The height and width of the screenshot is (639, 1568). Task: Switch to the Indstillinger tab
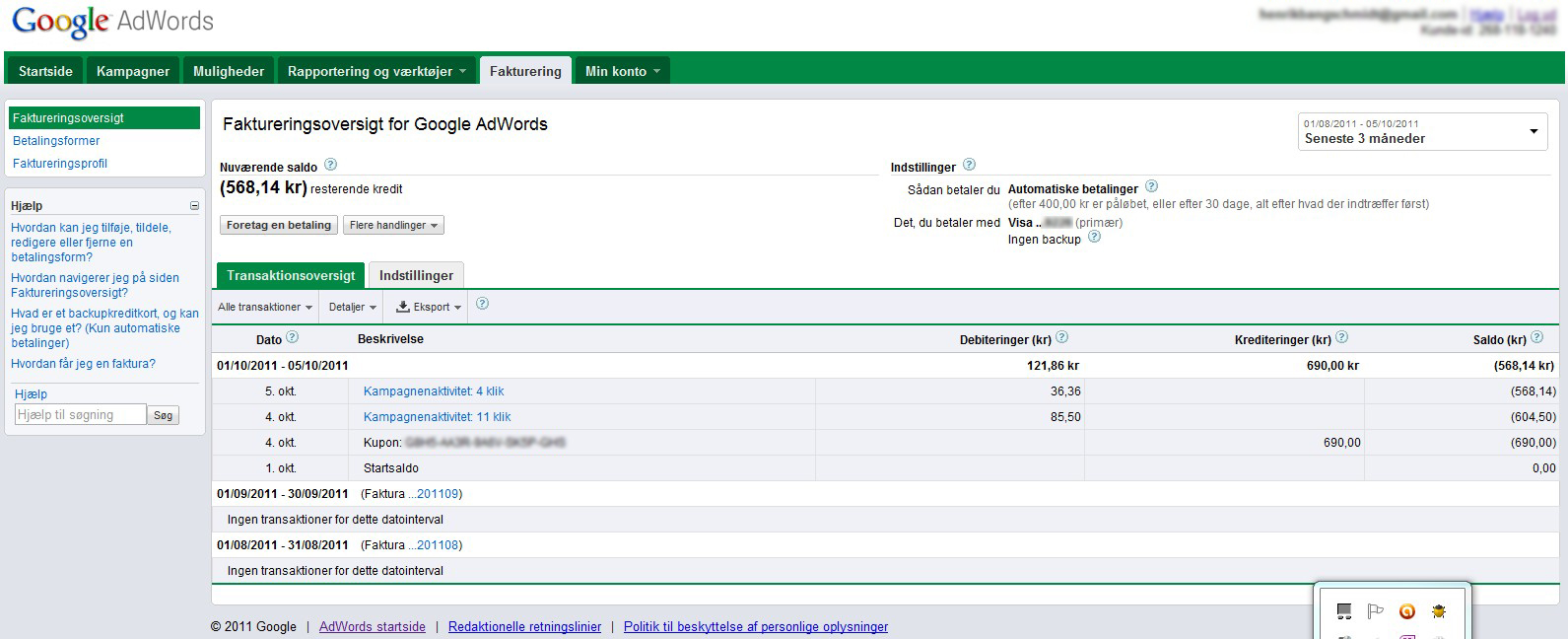(416, 276)
